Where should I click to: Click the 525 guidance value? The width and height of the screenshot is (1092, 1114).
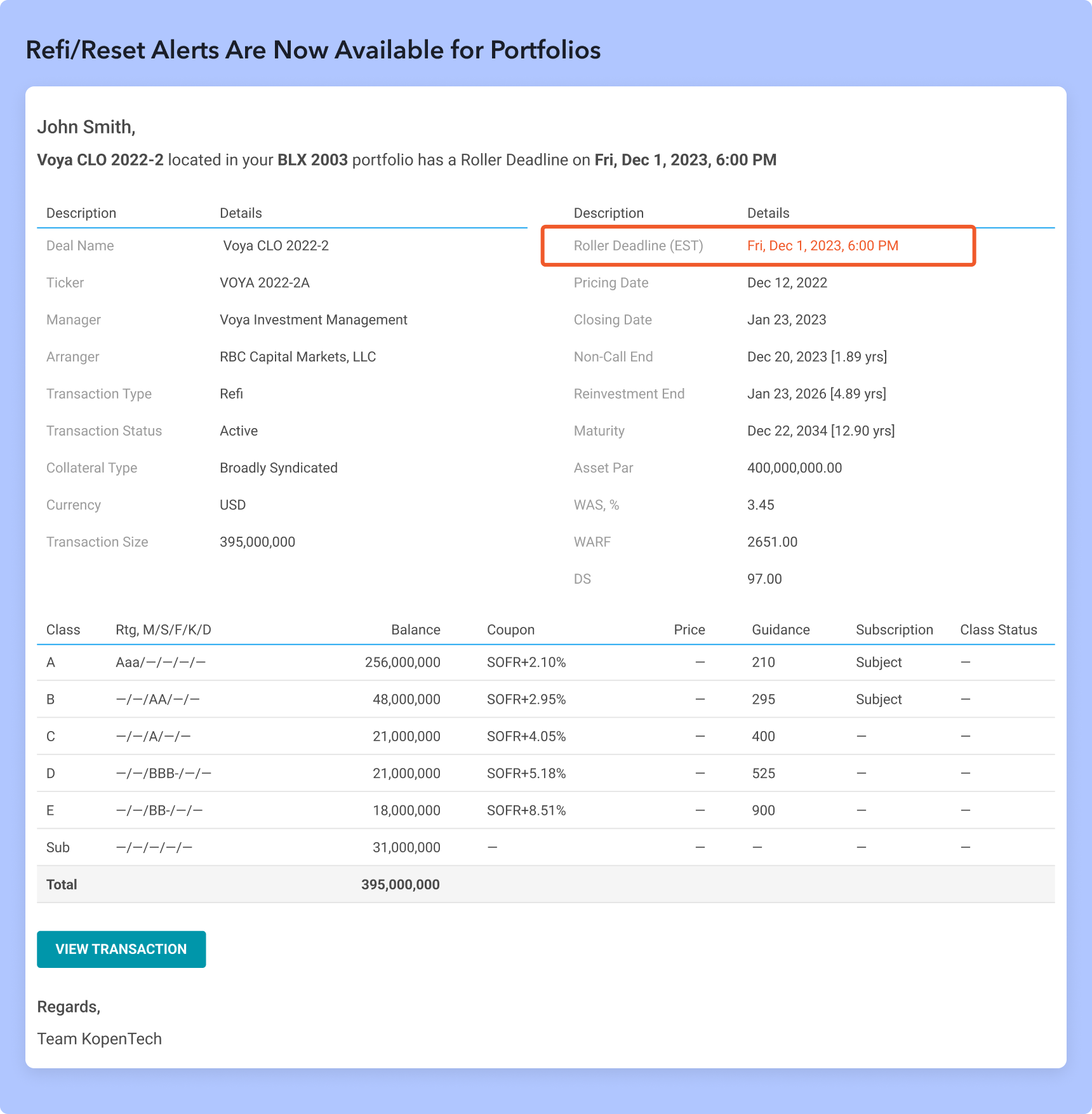[763, 774]
